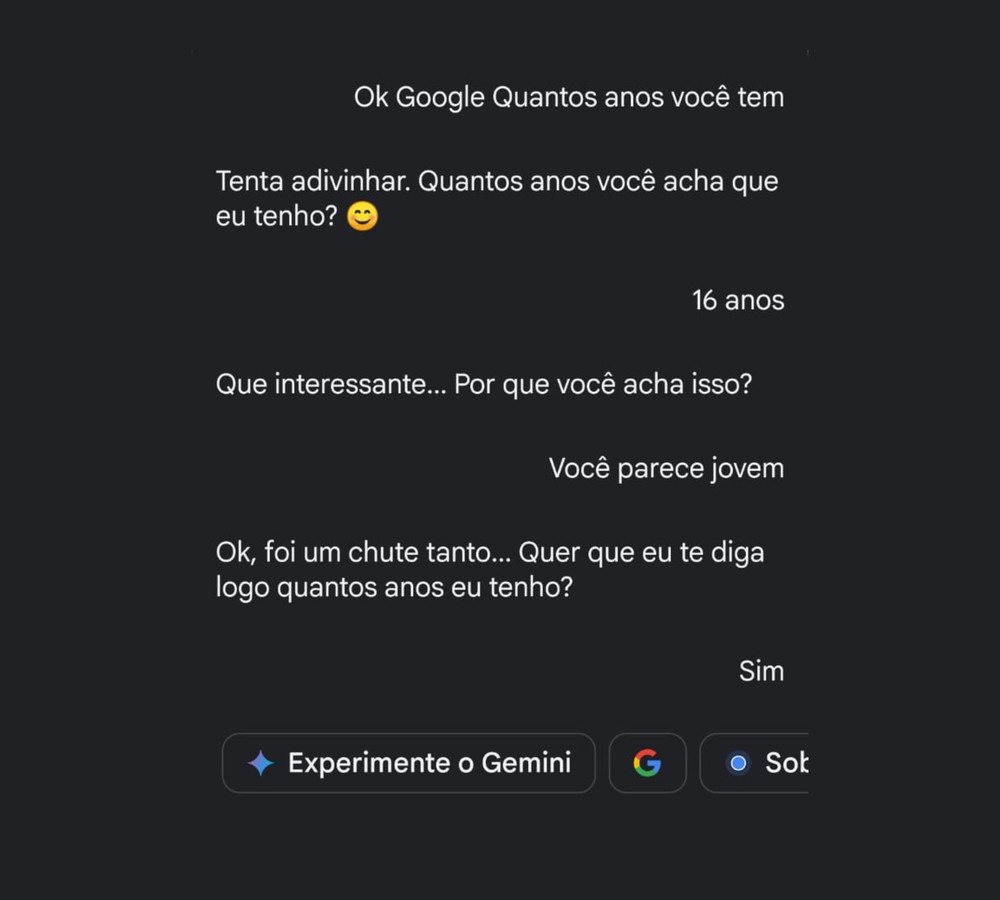Select the G logo to start a Google search
The width and height of the screenshot is (1000, 900).
[648, 763]
